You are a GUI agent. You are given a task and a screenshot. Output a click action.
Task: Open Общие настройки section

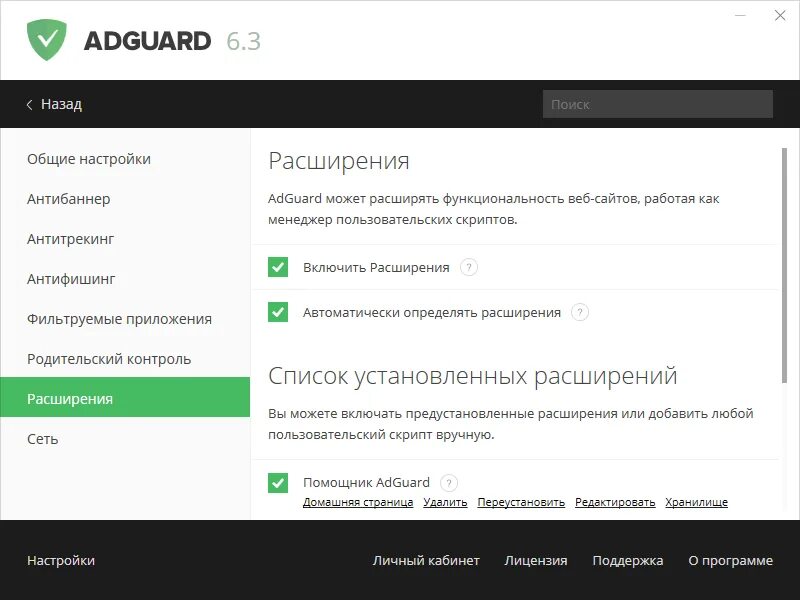coord(125,159)
